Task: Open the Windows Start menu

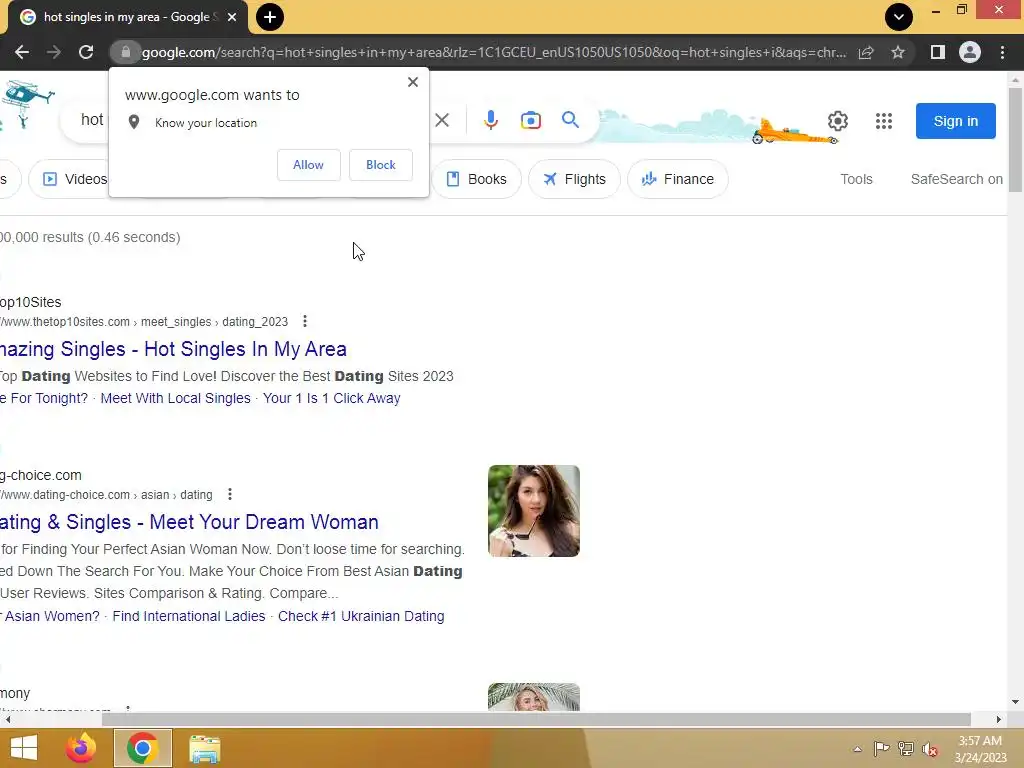Action: click(24, 748)
